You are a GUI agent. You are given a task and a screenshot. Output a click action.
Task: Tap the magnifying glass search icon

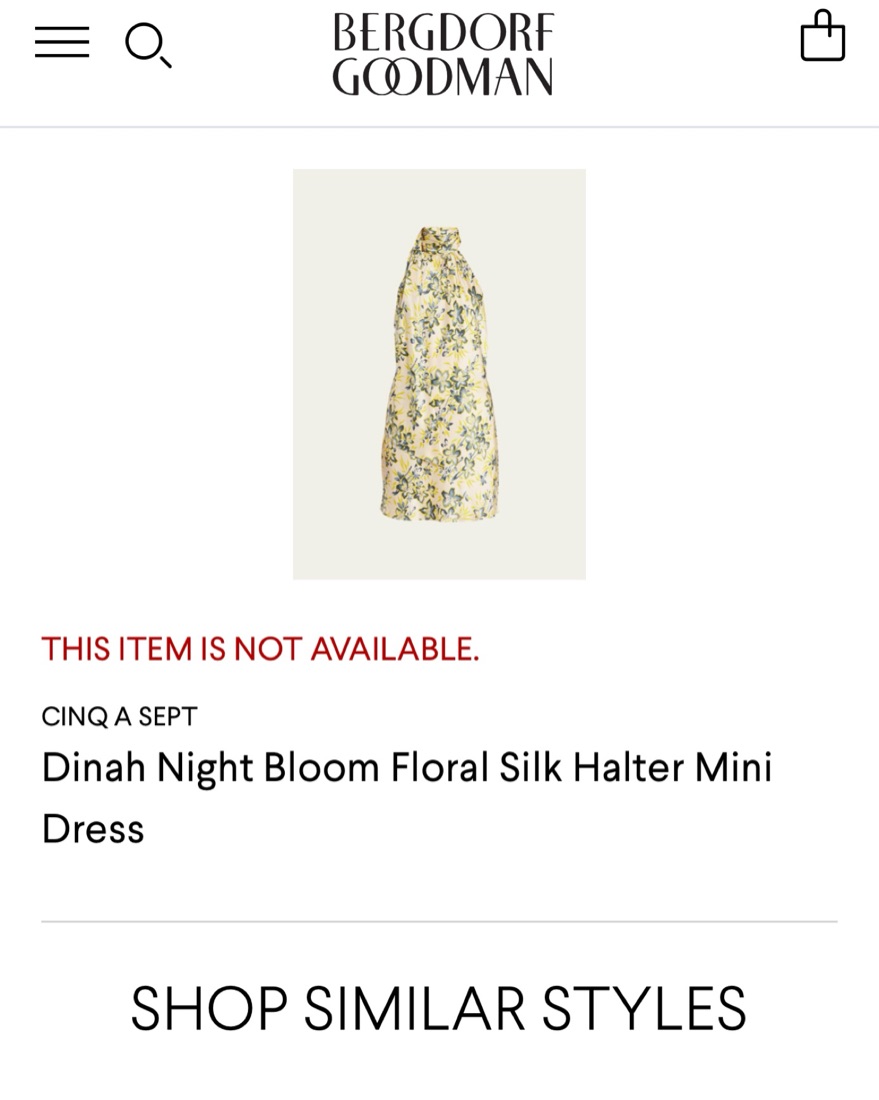point(147,45)
